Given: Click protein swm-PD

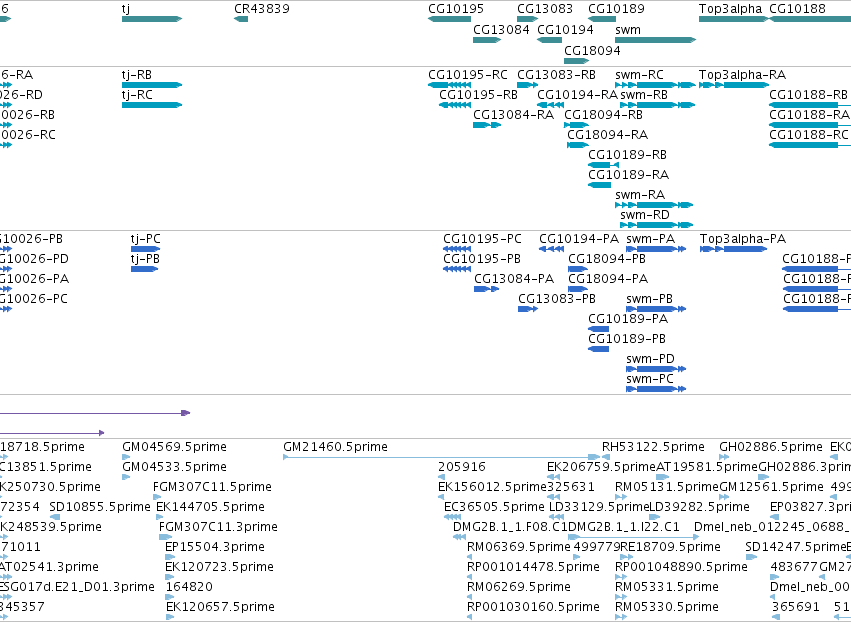Looking at the screenshot, I should click(650, 359).
